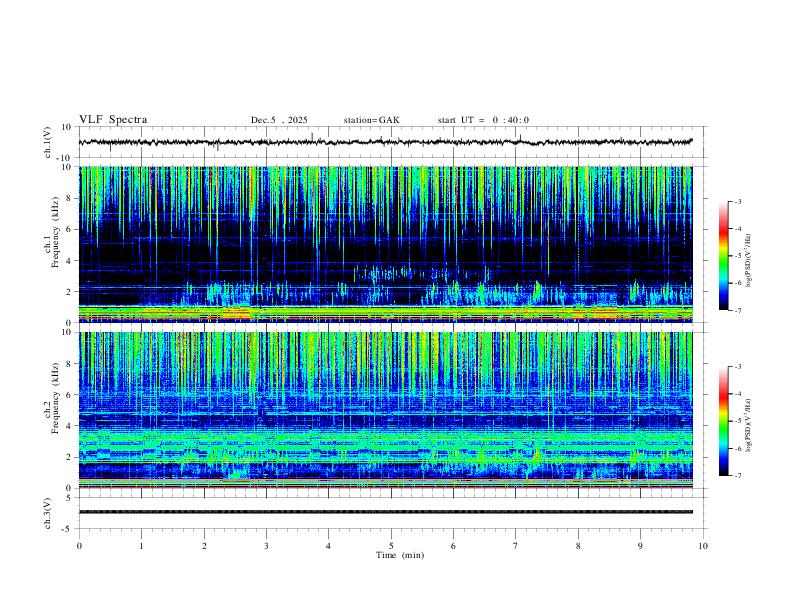Click the ch.1 voltage waveform trace
Image resolution: width=792 pixels, height=612 pixels.
tap(385, 142)
